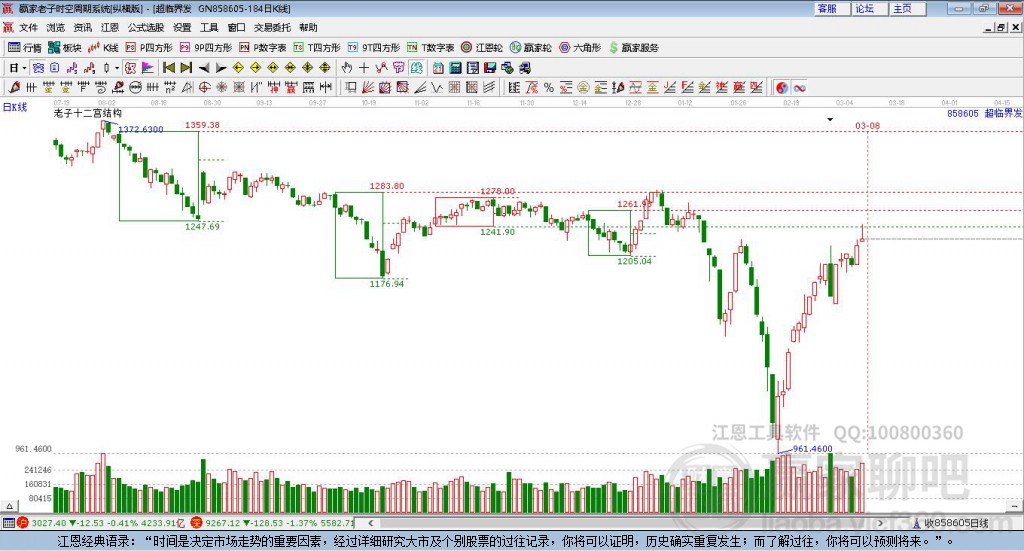Image resolution: width=1024 pixels, height=551 pixels.
Task: Jump to first bar with skip-start arrow
Action: 168,67
